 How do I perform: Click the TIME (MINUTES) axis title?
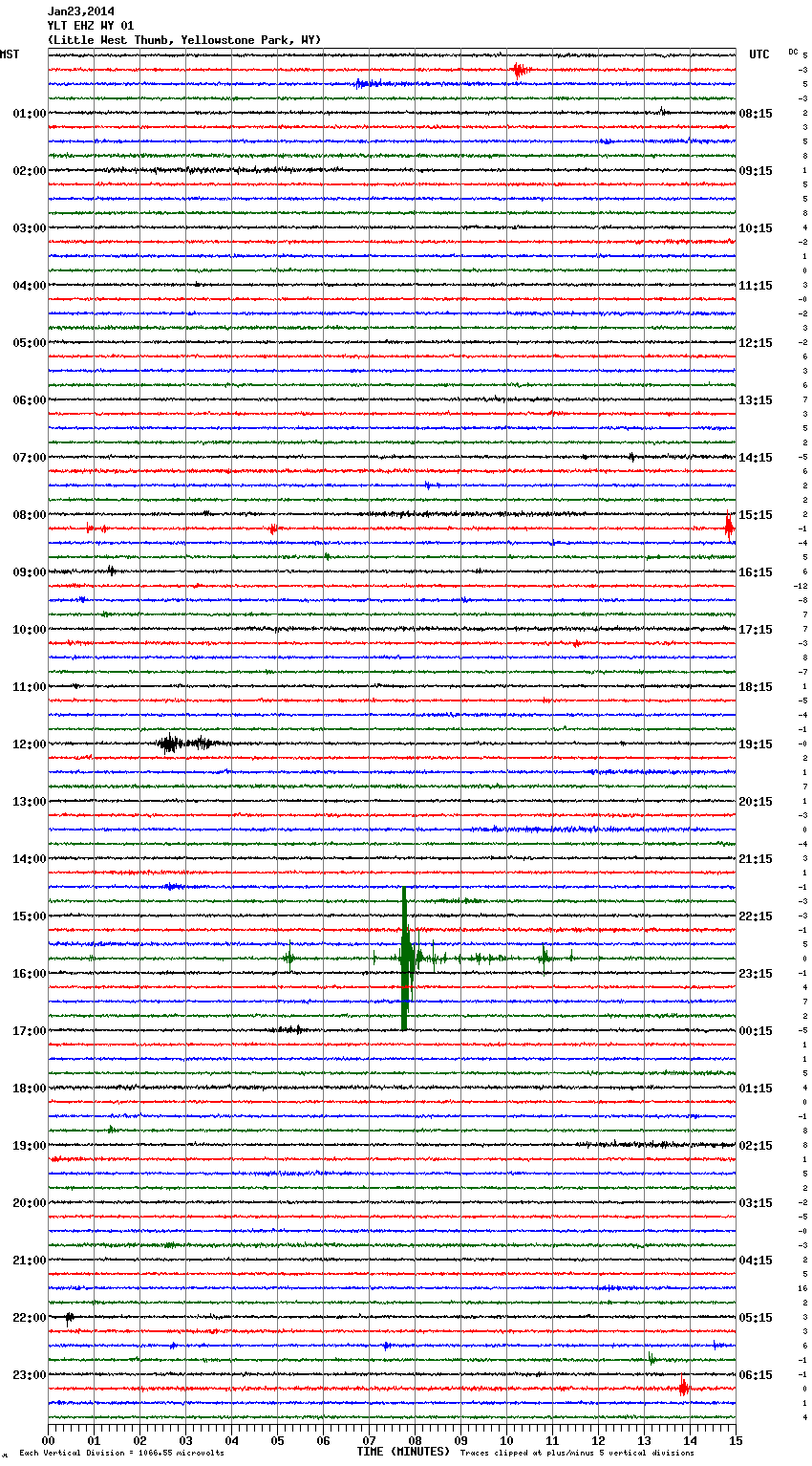(403, 1452)
